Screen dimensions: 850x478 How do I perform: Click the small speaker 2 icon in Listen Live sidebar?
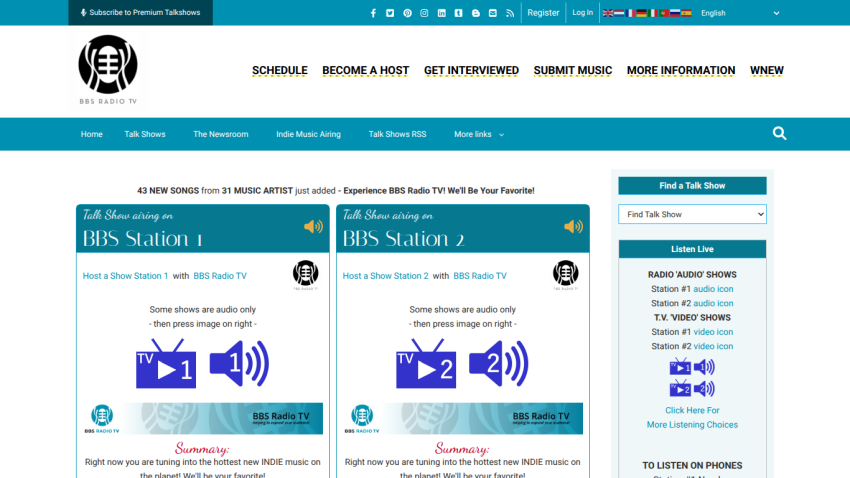[x=704, y=389]
